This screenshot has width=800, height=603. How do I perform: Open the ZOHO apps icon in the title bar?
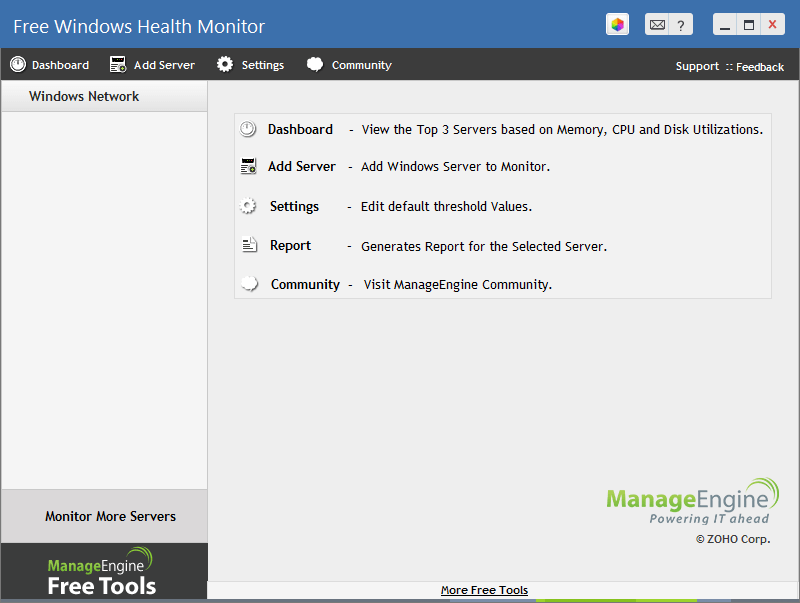coord(617,24)
